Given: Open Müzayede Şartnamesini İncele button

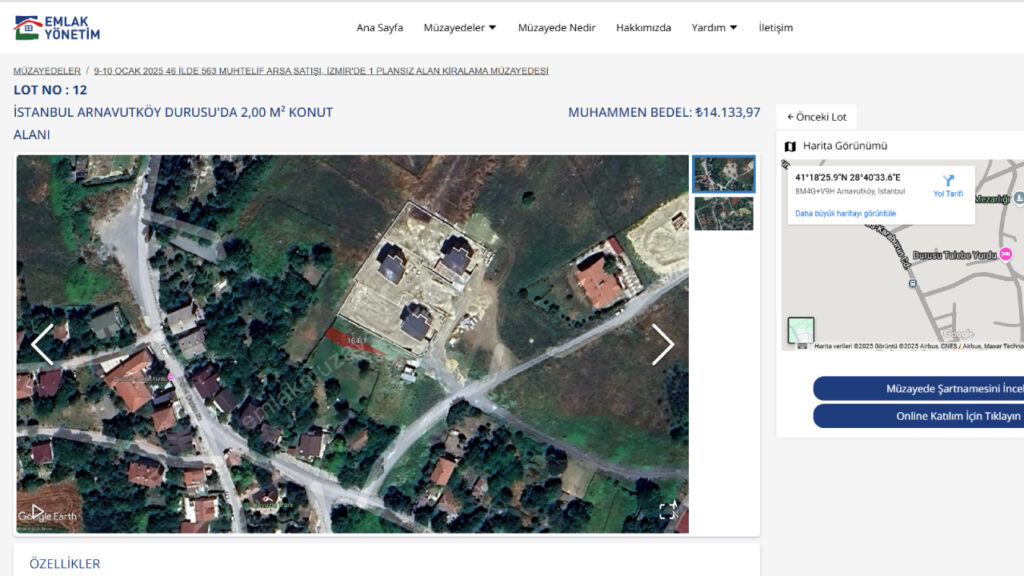Looking at the screenshot, I should tap(918, 389).
